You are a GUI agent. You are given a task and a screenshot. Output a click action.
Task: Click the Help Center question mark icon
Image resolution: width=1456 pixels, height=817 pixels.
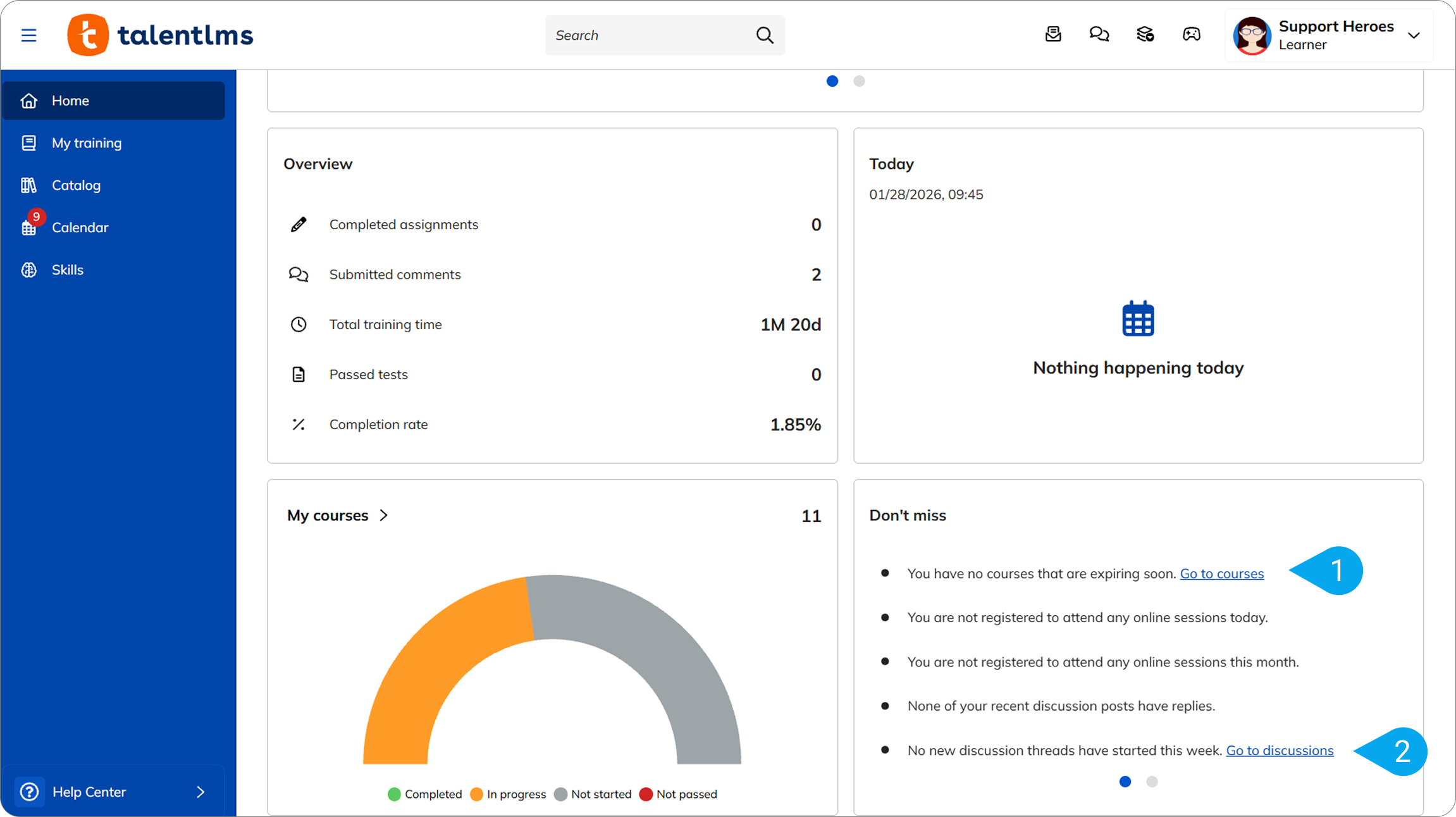[x=30, y=792]
